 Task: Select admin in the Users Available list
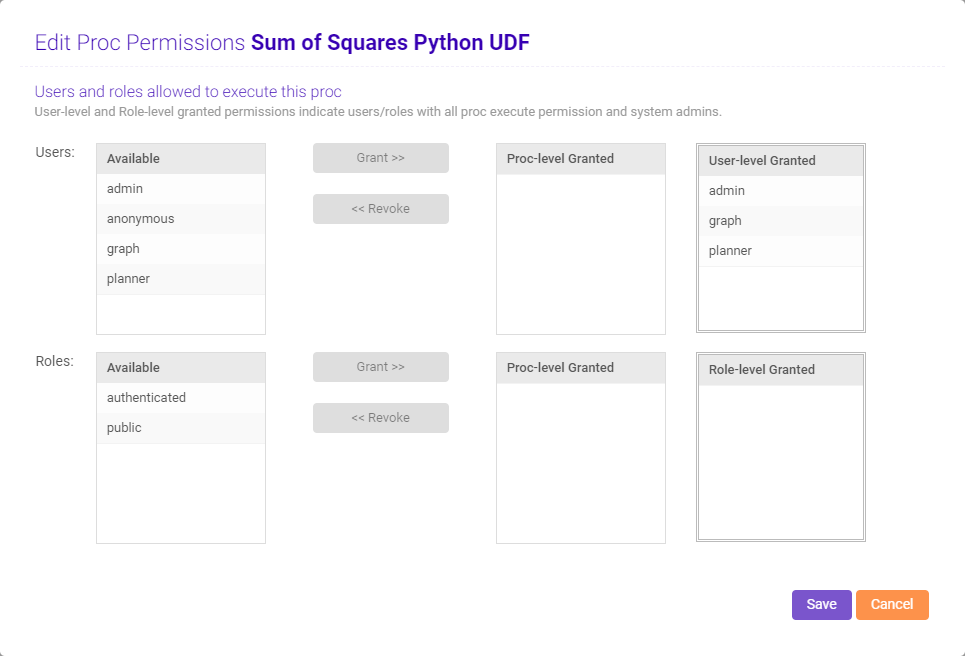tap(124, 188)
